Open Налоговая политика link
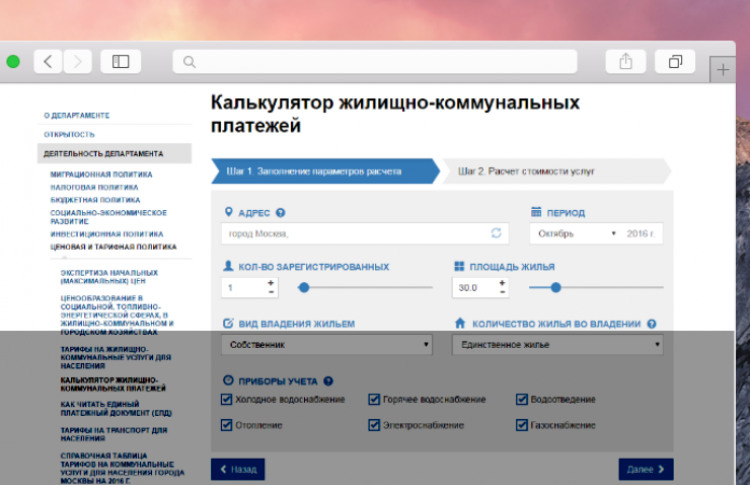The image size is (750, 485). 94,187
